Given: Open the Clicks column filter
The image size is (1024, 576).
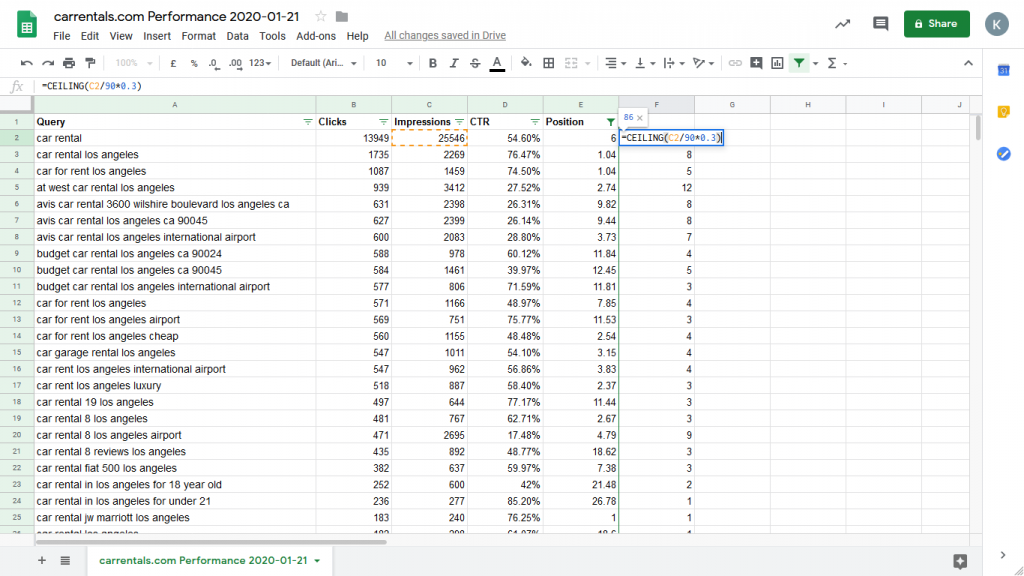Looking at the screenshot, I should pyautogui.click(x=383, y=122).
